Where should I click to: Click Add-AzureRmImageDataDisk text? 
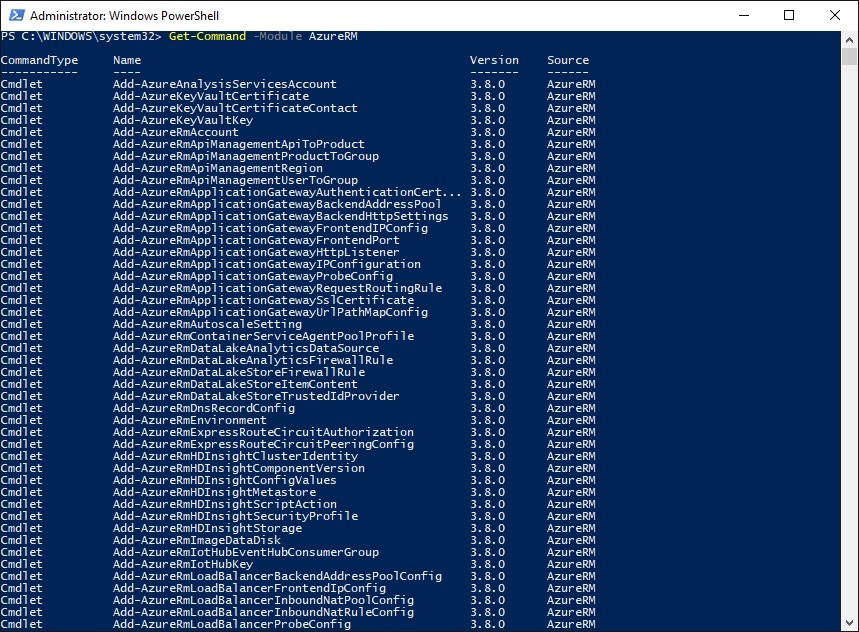(x=197, y=542)
